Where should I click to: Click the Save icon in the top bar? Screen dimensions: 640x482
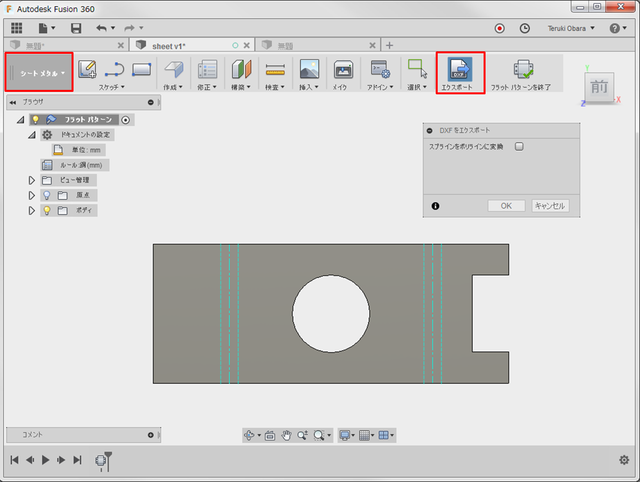click(x=76, y=28)
